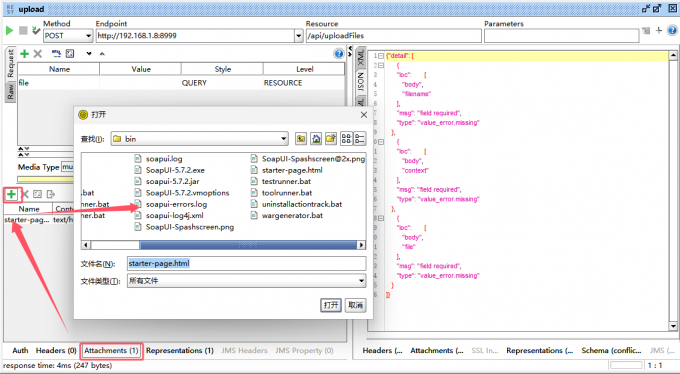Click the export attachment icon
This screenshot has width=680, height=374.
[x=51, y=194]
